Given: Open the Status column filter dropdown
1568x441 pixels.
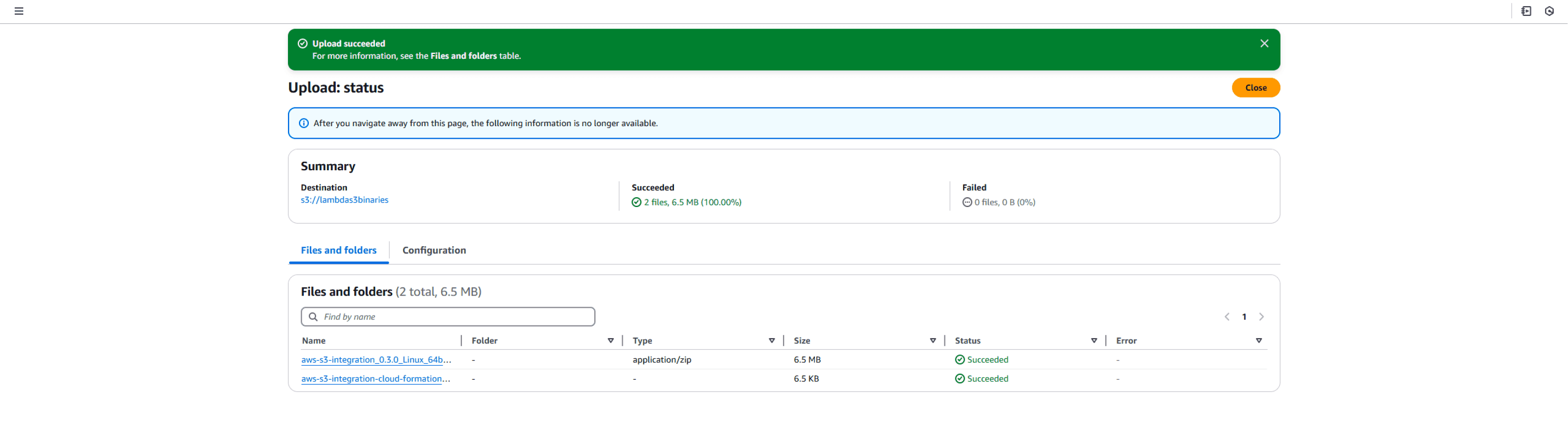Looking at the screenshot, I should [x=1094, y=341].
